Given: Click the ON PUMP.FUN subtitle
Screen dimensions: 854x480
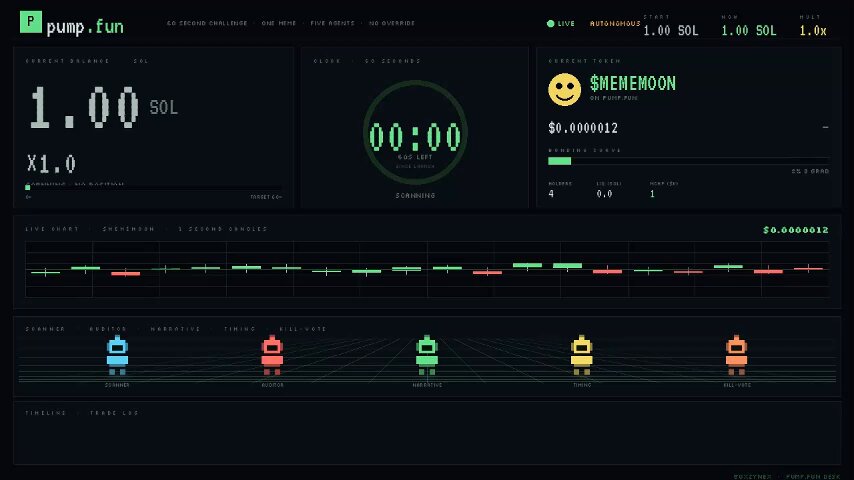Looking at the screenshot, I should click(x=613, y=98).
